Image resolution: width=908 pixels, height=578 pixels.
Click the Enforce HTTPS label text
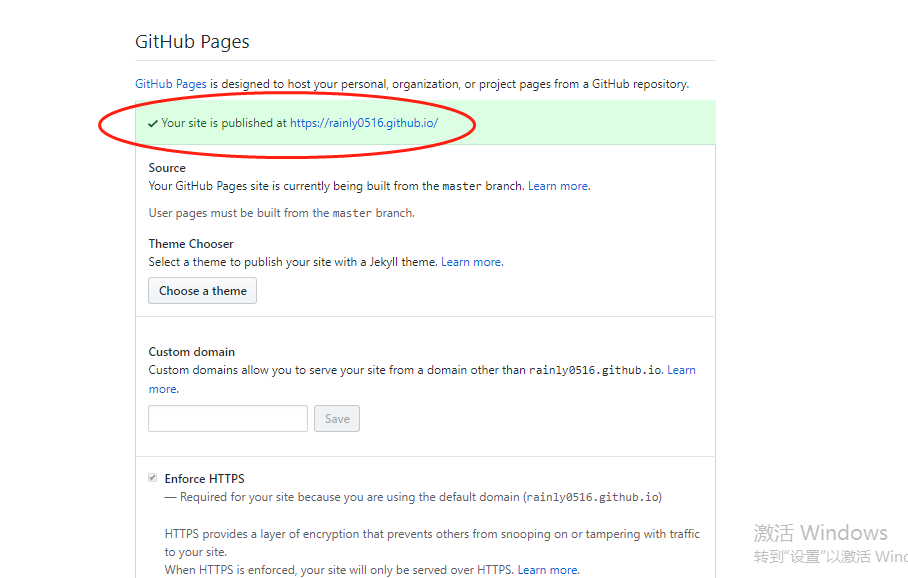coord(206,478)
